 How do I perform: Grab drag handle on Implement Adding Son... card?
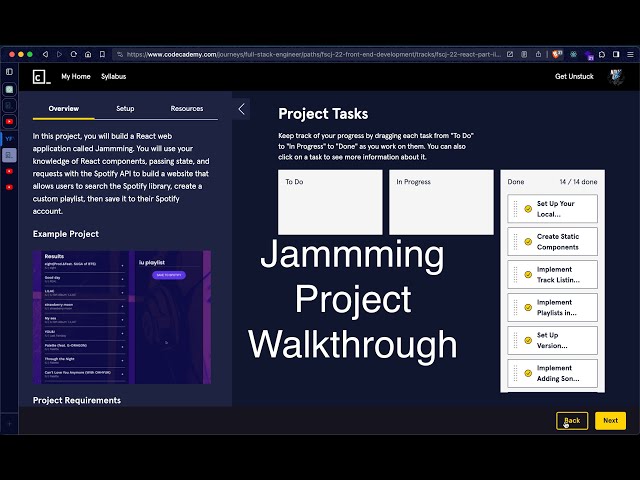tap(515, 373)
